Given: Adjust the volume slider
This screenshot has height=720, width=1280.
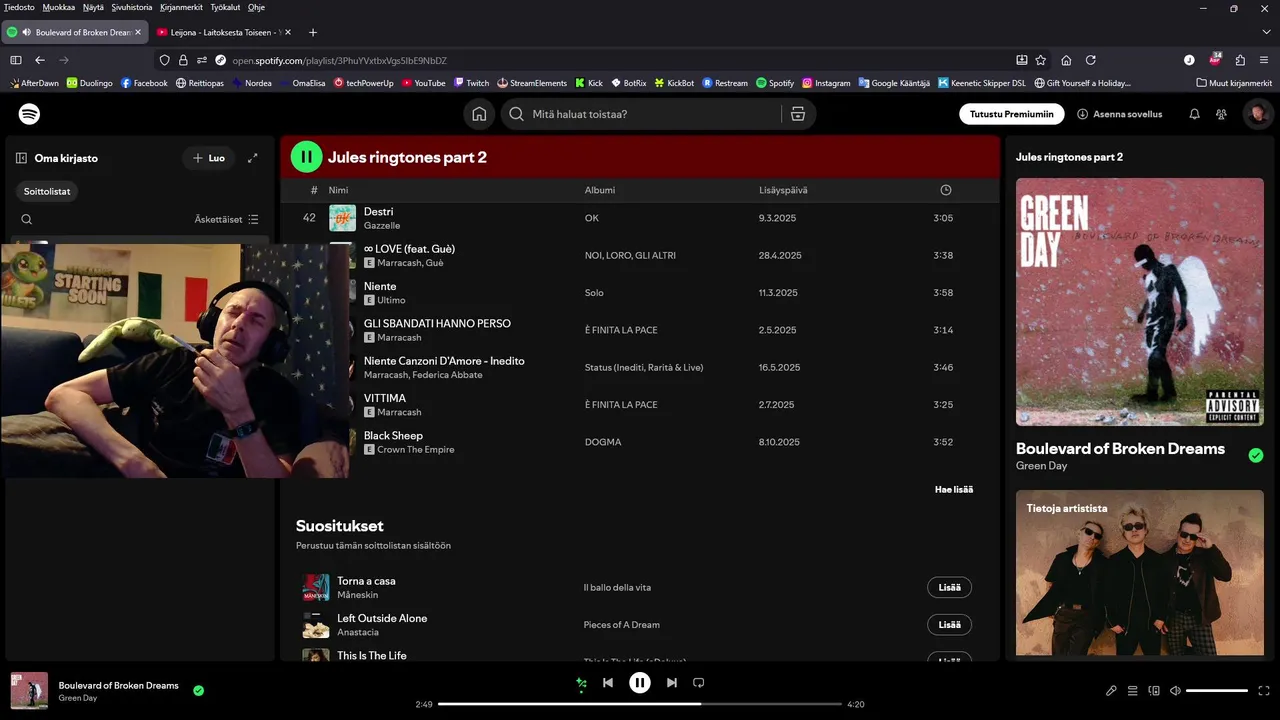Looking at the screenshot, I should [1217, 691].
